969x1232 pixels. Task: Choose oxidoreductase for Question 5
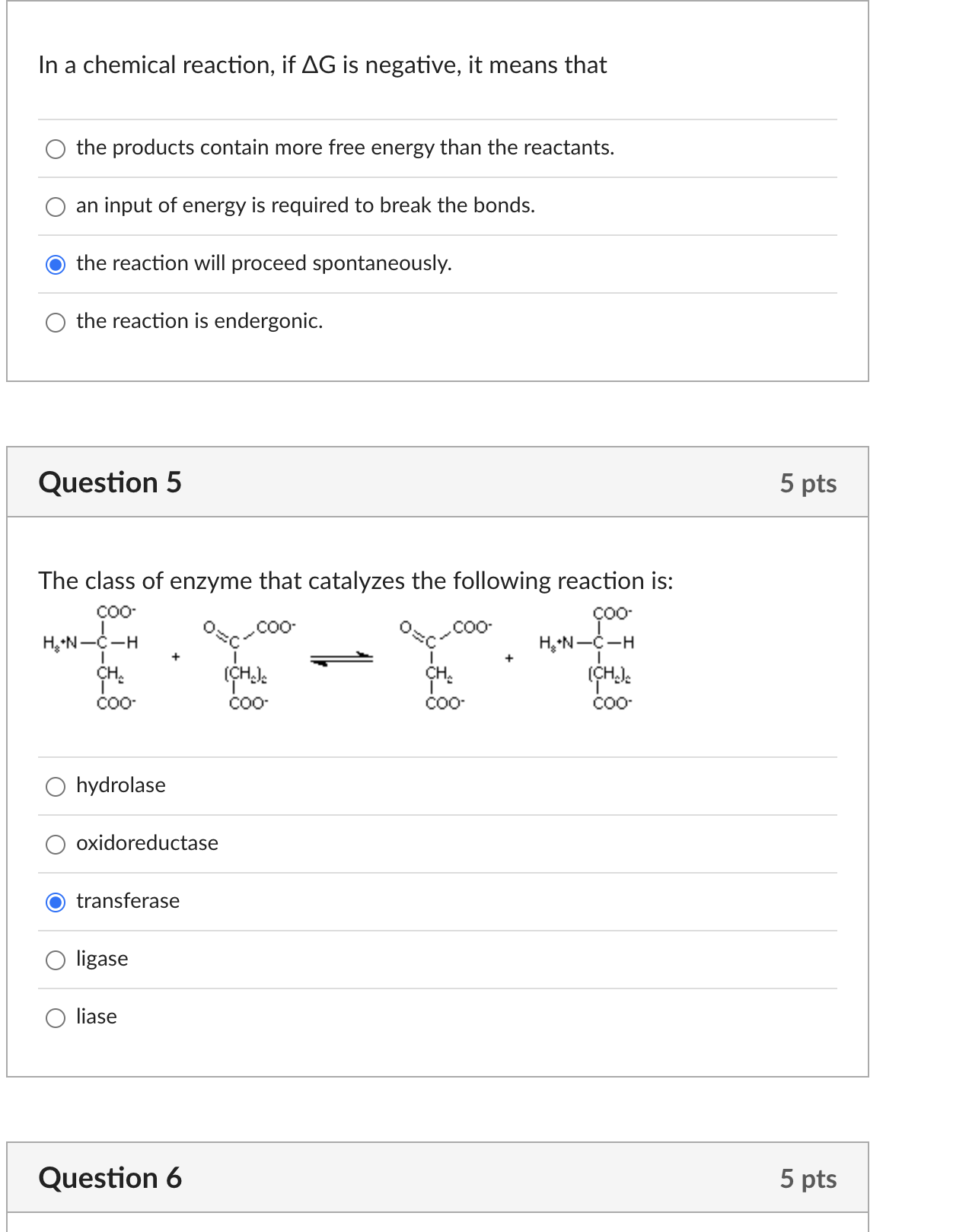click(55, 844)
